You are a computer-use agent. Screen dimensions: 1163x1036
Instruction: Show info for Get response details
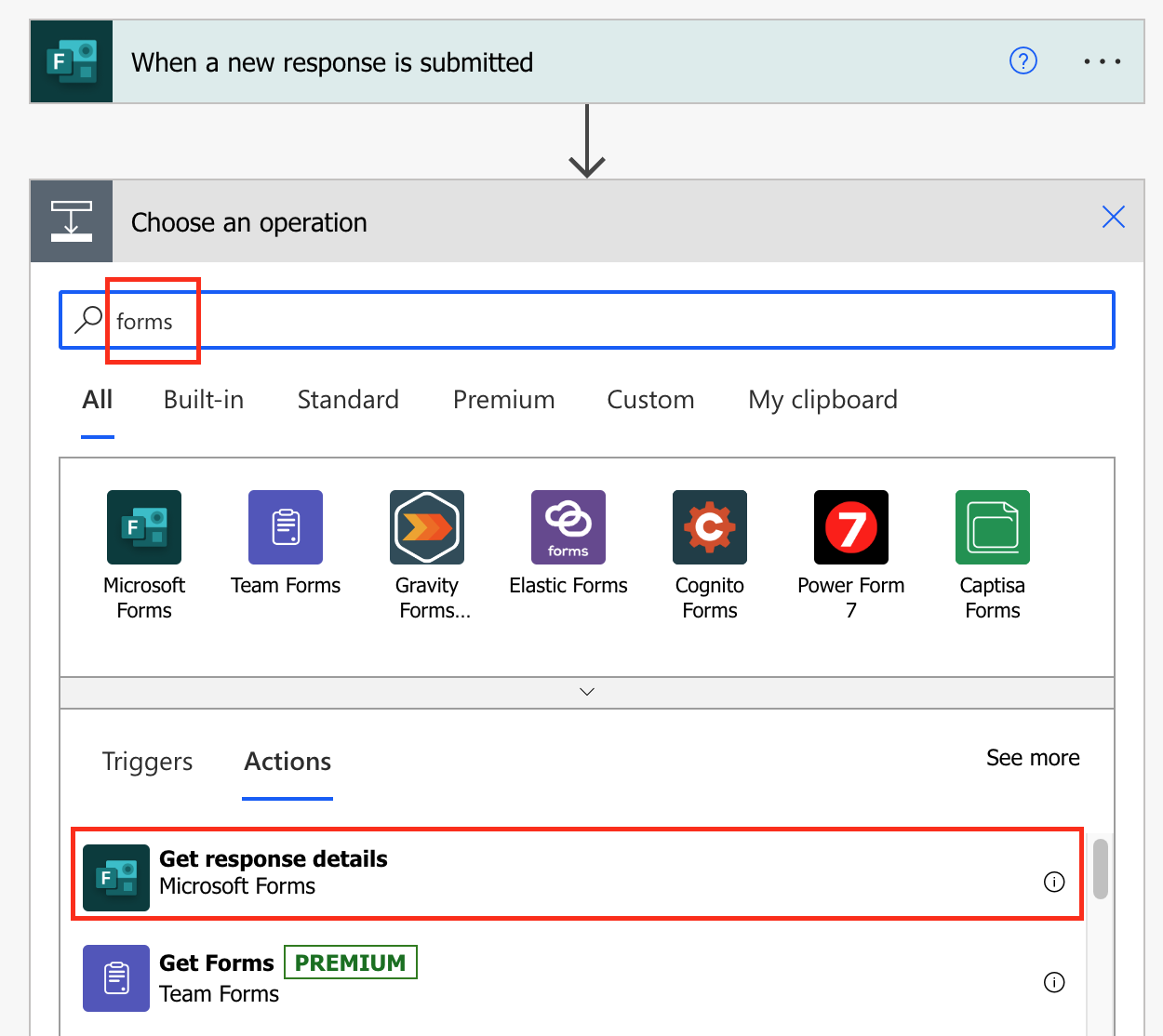click(x=1054, y=882)
